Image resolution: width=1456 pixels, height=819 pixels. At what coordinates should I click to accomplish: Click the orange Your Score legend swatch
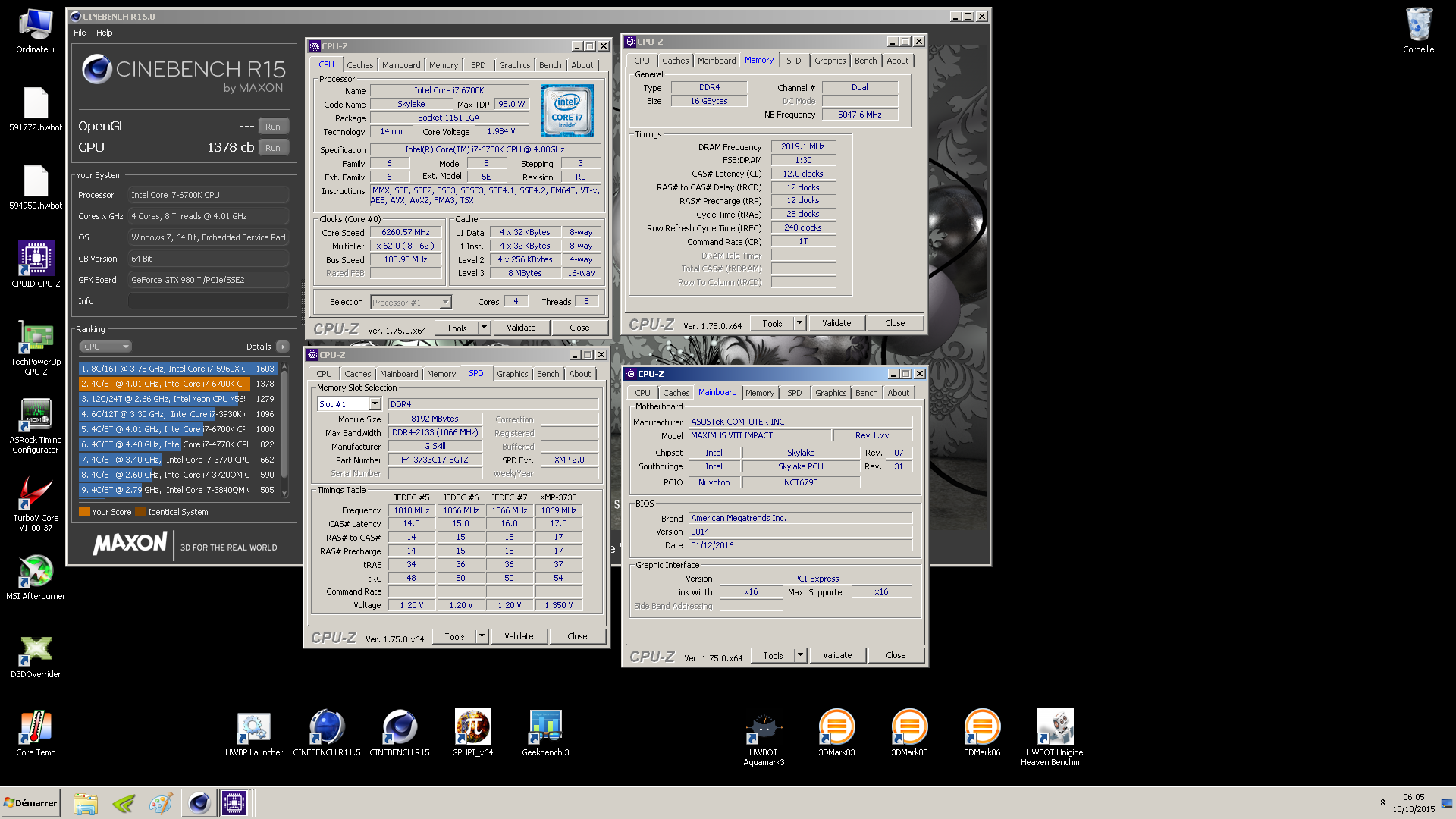coord(84,512)
